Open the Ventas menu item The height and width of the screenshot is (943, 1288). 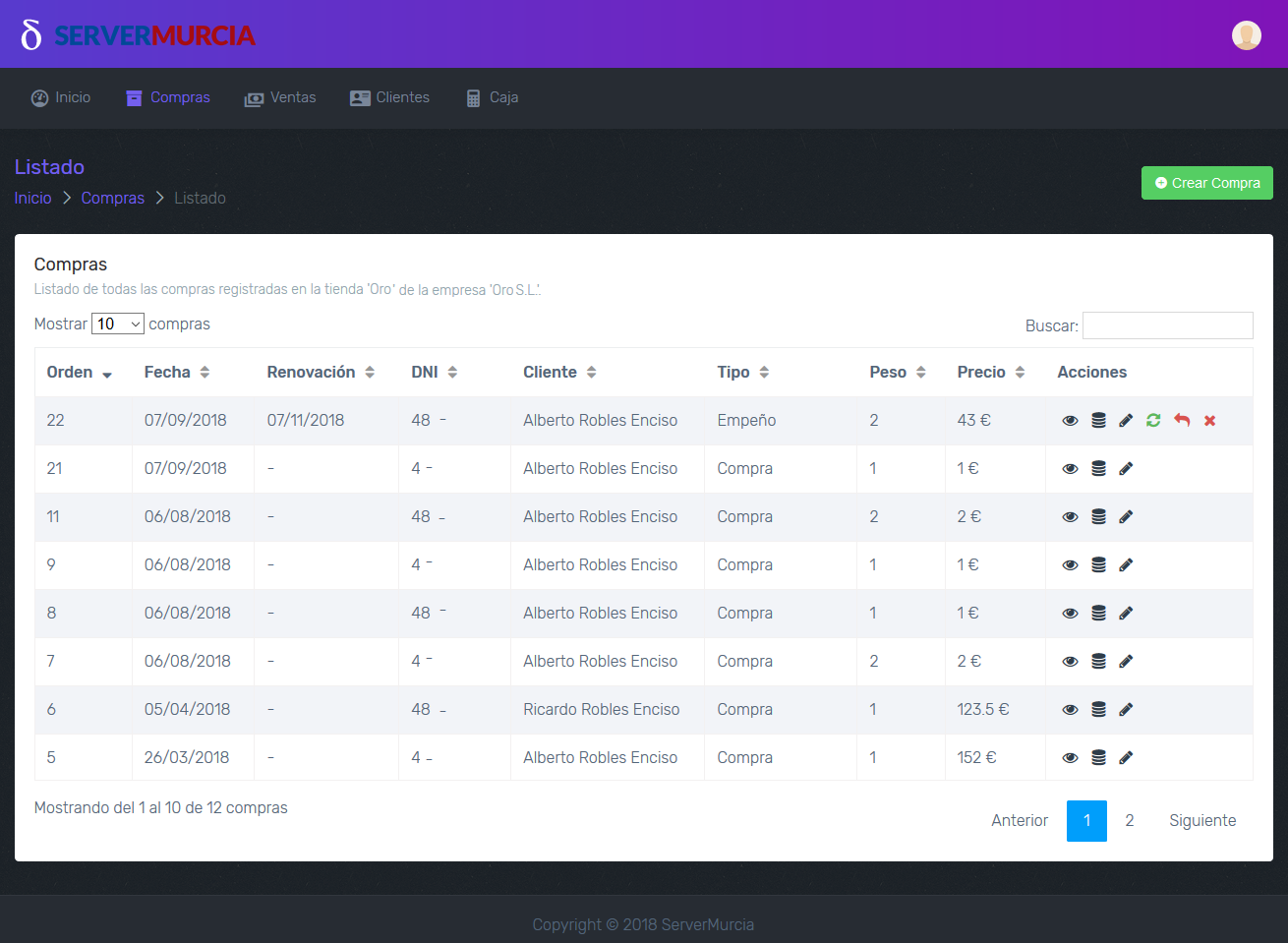280,97
